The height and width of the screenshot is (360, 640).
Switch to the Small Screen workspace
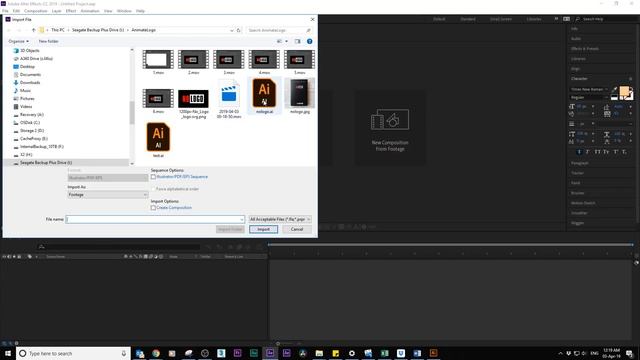click(501, 19)
